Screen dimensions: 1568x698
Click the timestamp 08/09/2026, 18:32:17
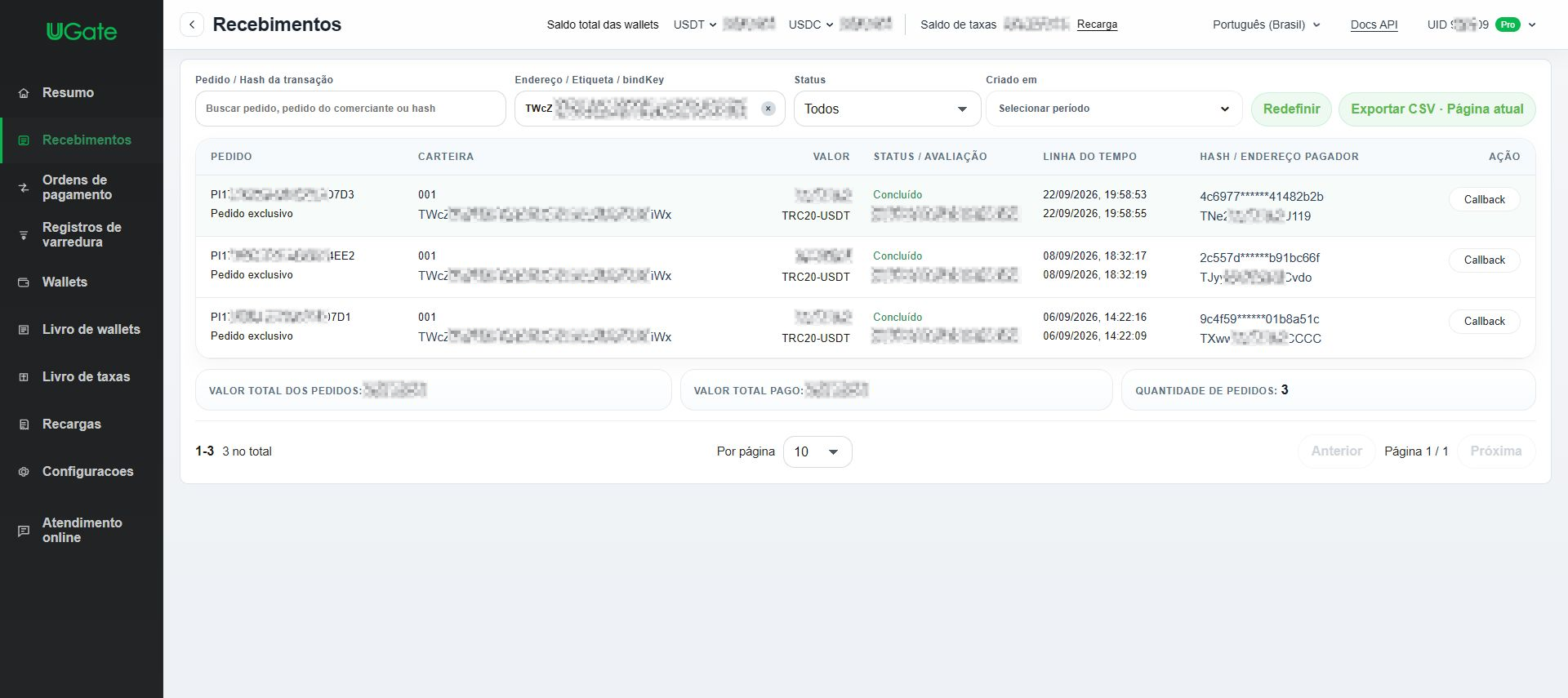coord(1094,256)
